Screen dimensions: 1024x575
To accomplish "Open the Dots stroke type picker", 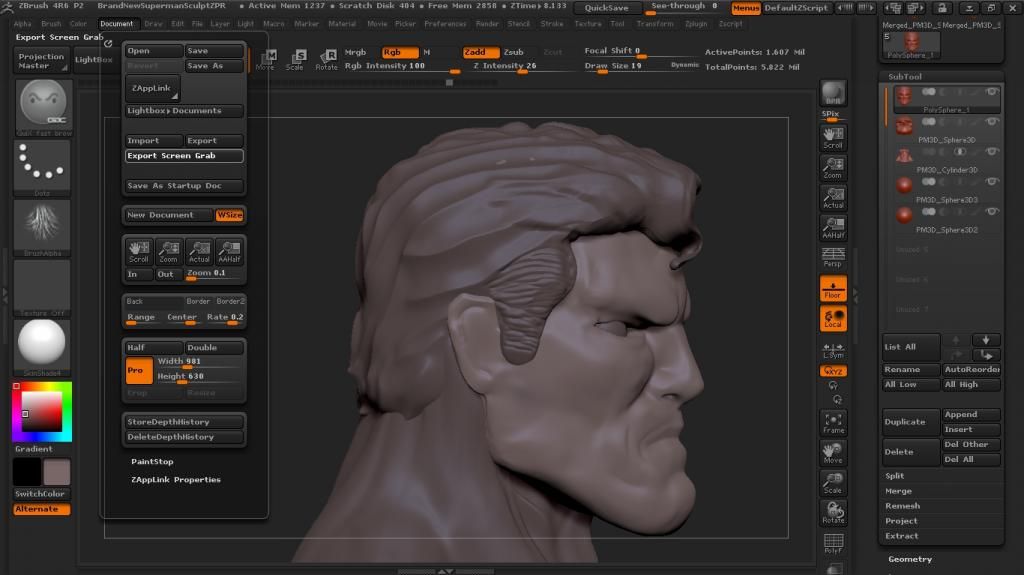I will click(x=42, y=168).
